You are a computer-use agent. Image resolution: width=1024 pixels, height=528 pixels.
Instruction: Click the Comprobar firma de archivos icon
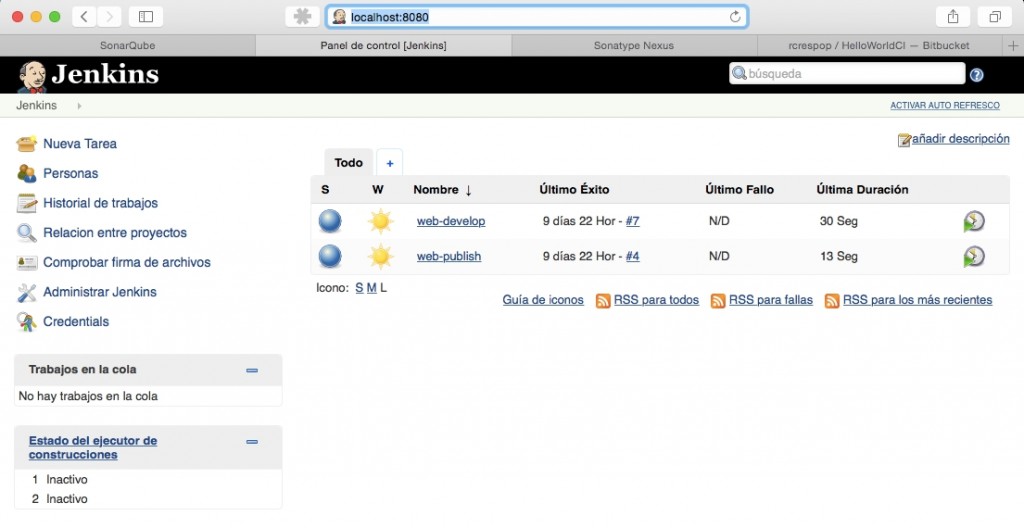pos(27,262)
